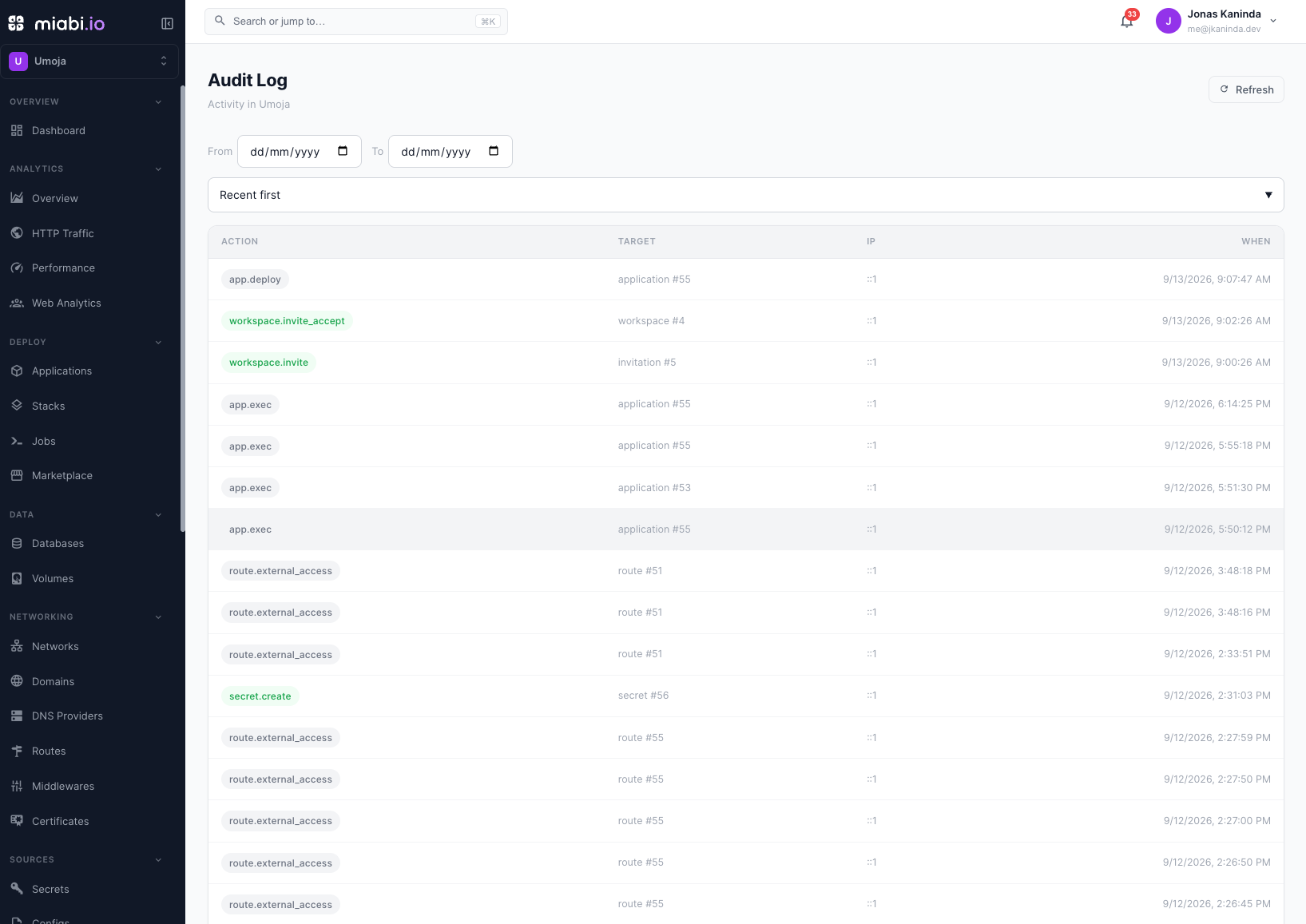Open the To date calendar picker
This screenshot has width=1306, height=924.
[x=494, y=152]
